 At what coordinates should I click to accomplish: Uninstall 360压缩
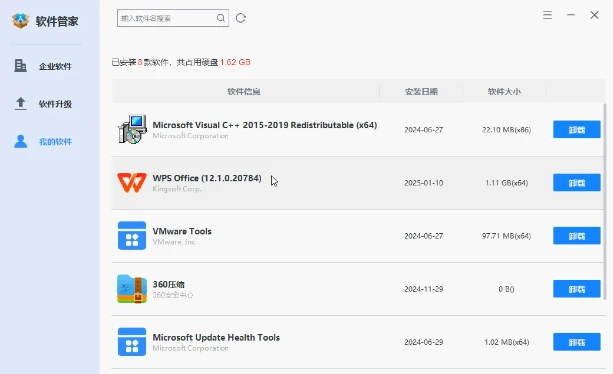pyautogui.click(x=577, y=289)
